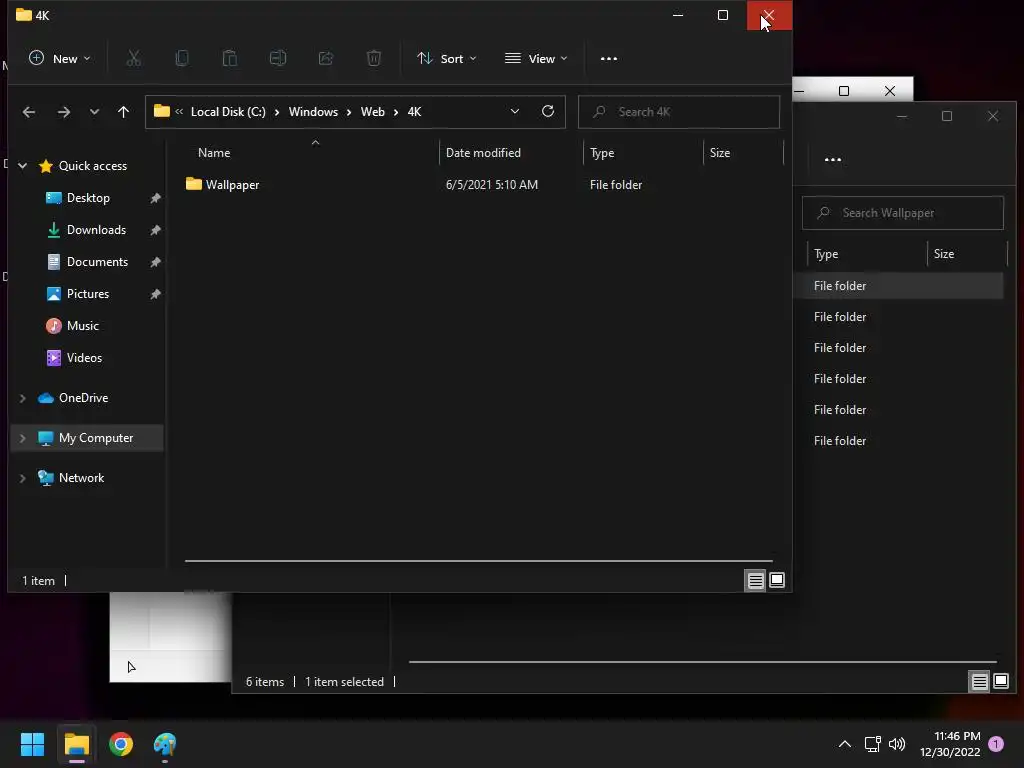This screenshot has height=768, width=1024.
Task: Sort by Date modified column header
Action: pos(483,153)
